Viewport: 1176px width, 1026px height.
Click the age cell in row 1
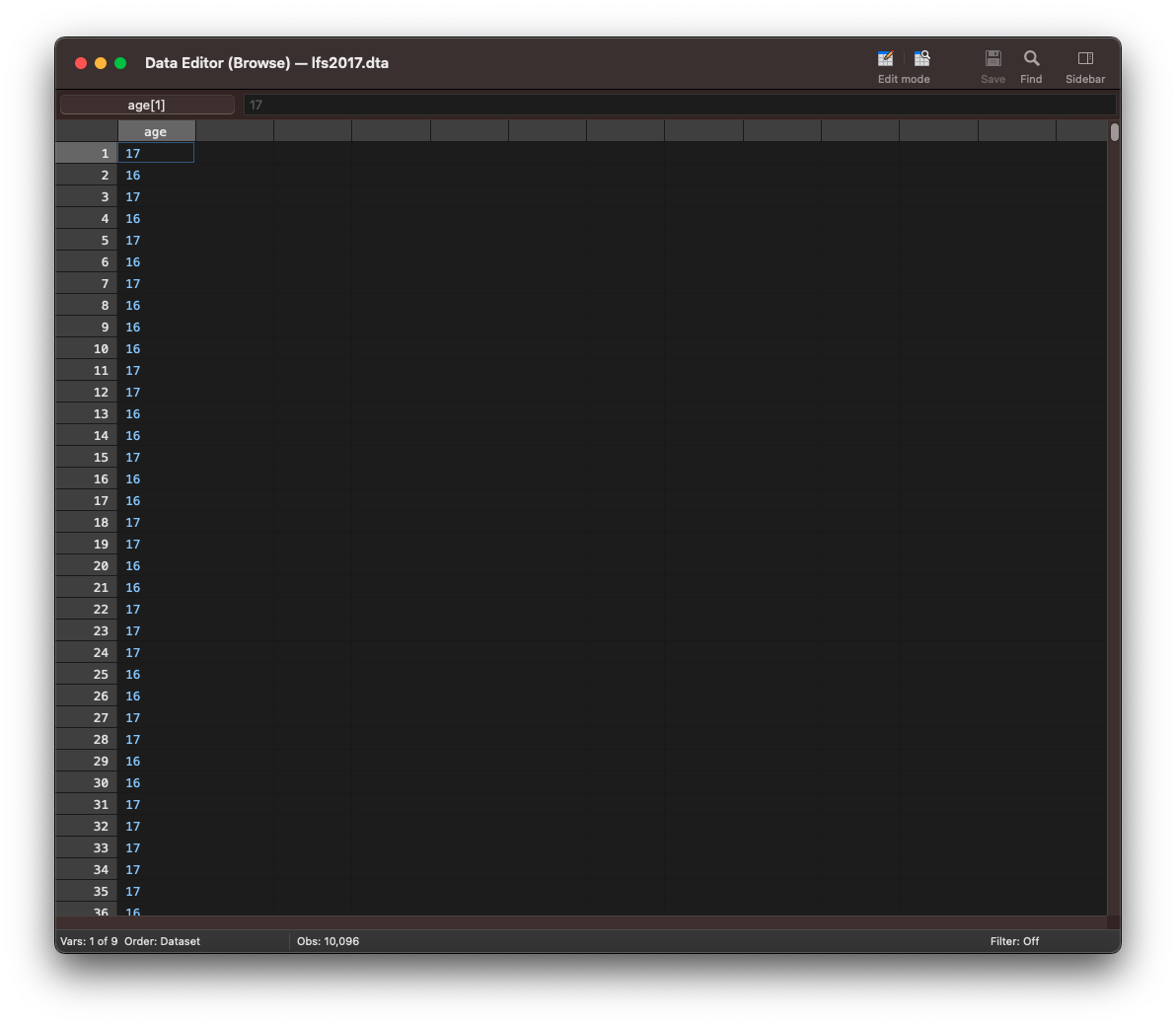(156, 154)
